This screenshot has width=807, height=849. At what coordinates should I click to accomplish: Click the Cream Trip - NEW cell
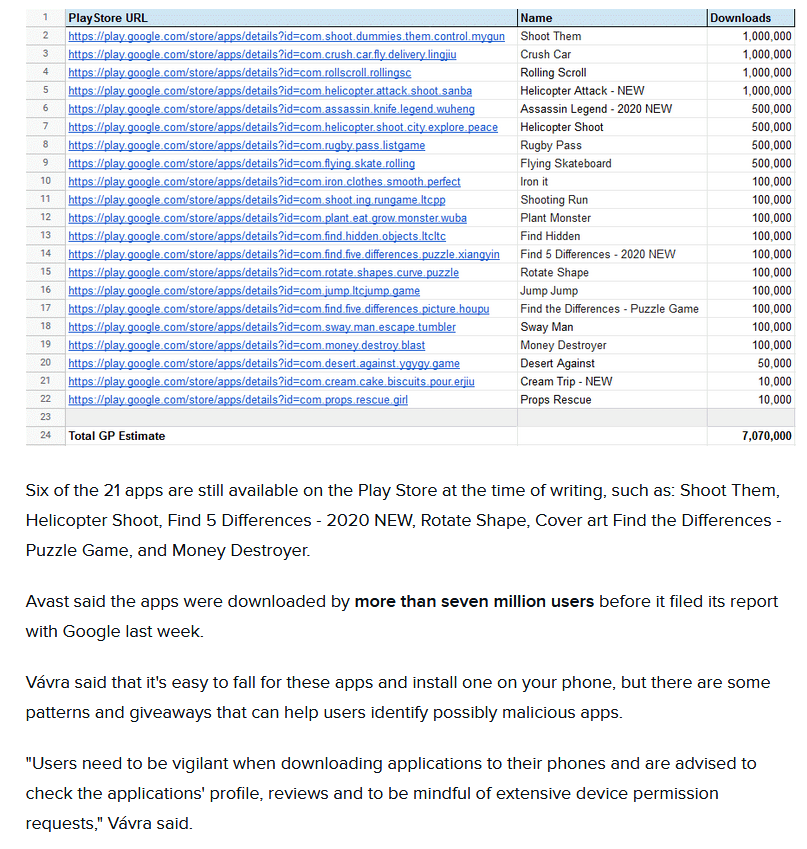pos(612,382)
